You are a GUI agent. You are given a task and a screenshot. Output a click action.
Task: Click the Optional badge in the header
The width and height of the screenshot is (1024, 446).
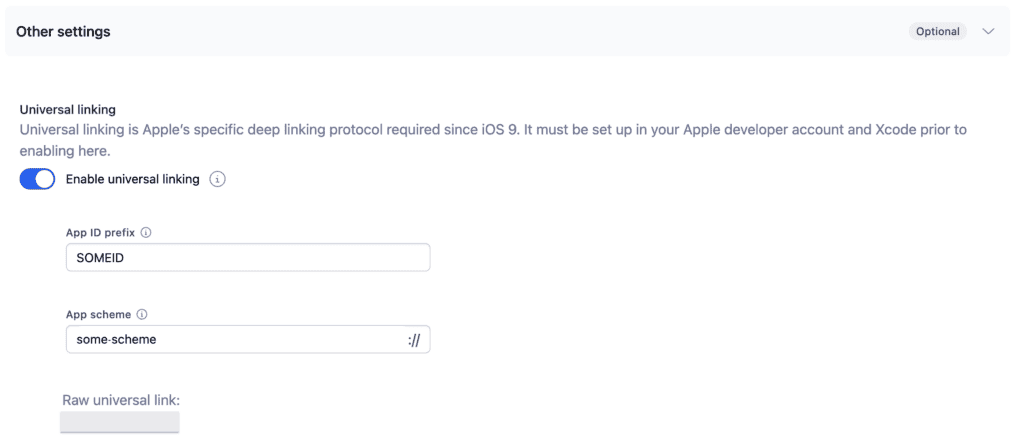tap(937, 31)
